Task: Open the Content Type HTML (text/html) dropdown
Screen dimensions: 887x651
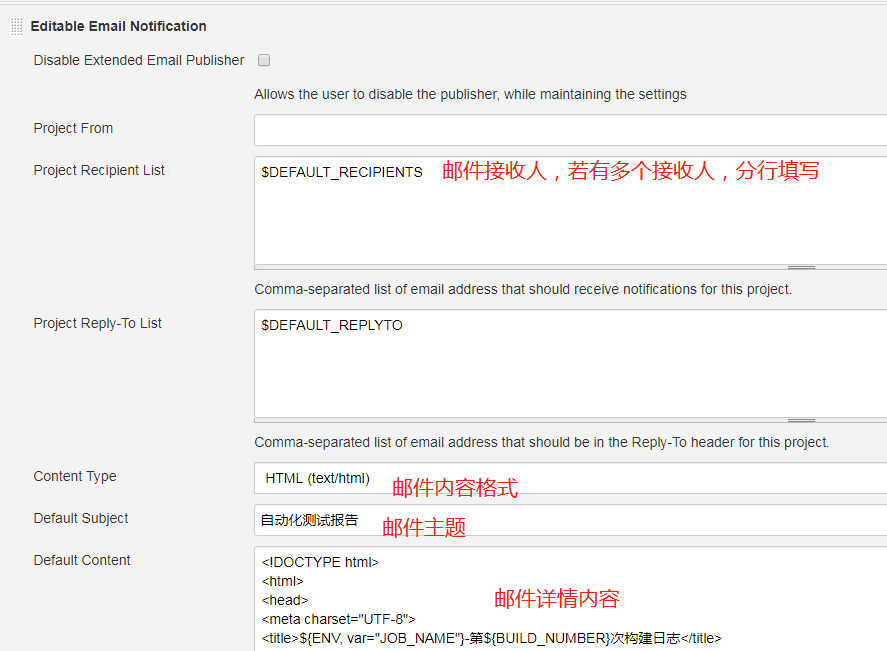Action: (x=570, y=478)
